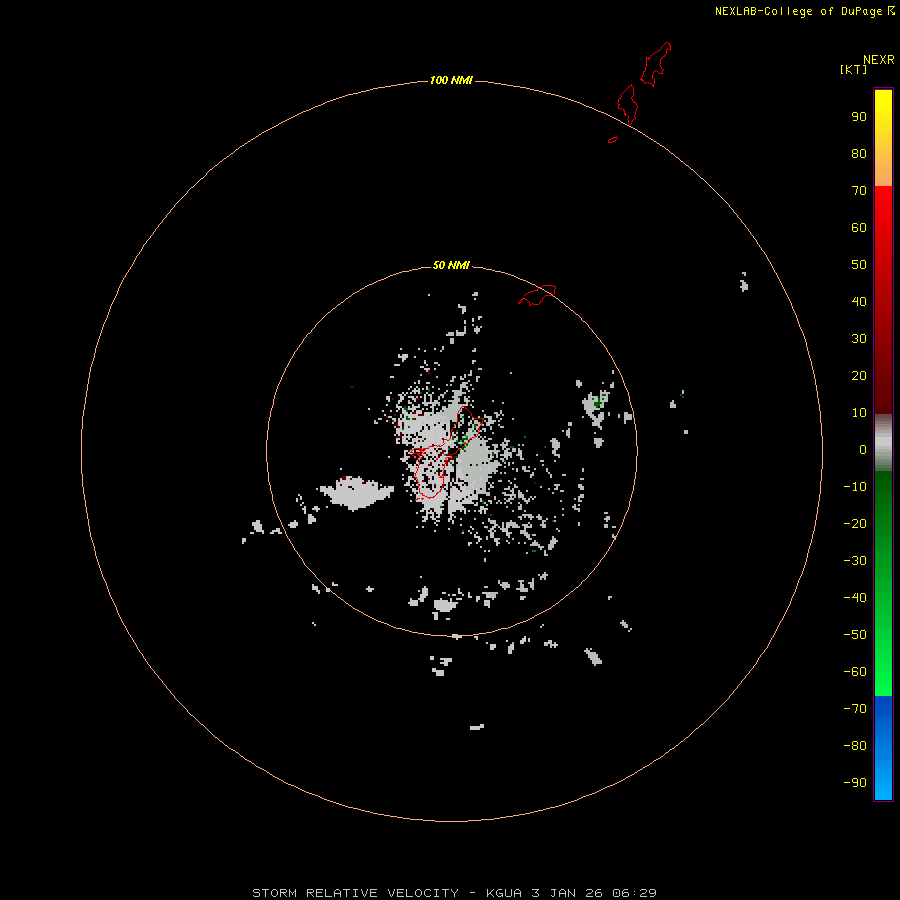This screenshot has width=900, height=900.
Task: Select the 50 NMI range ring label
Action: click(451, 265)
